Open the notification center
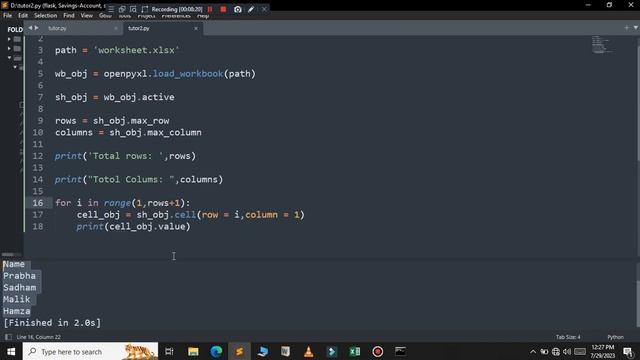This screenshot has width=640, height=360. (x=629, y=352)
